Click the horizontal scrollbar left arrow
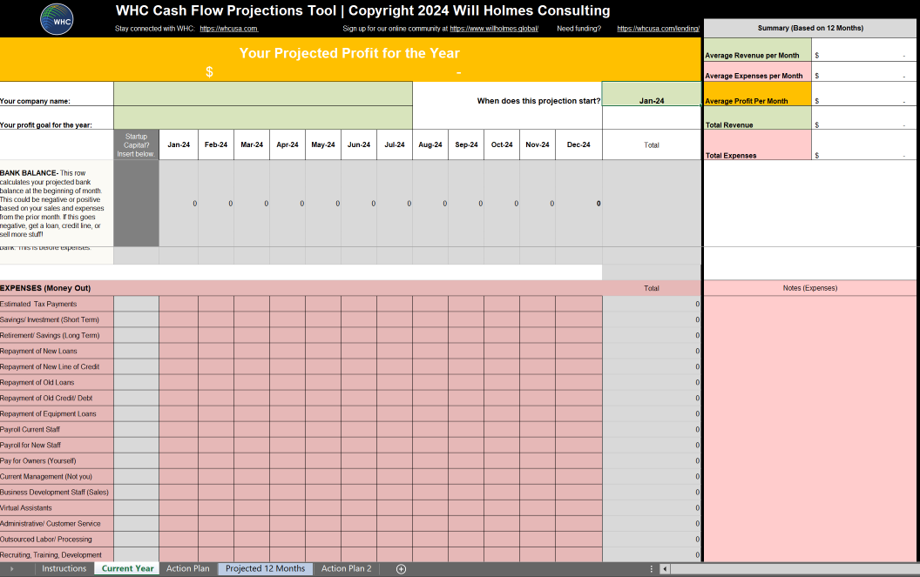This screenshot has height=577, width=920. [x=665, y=569]
